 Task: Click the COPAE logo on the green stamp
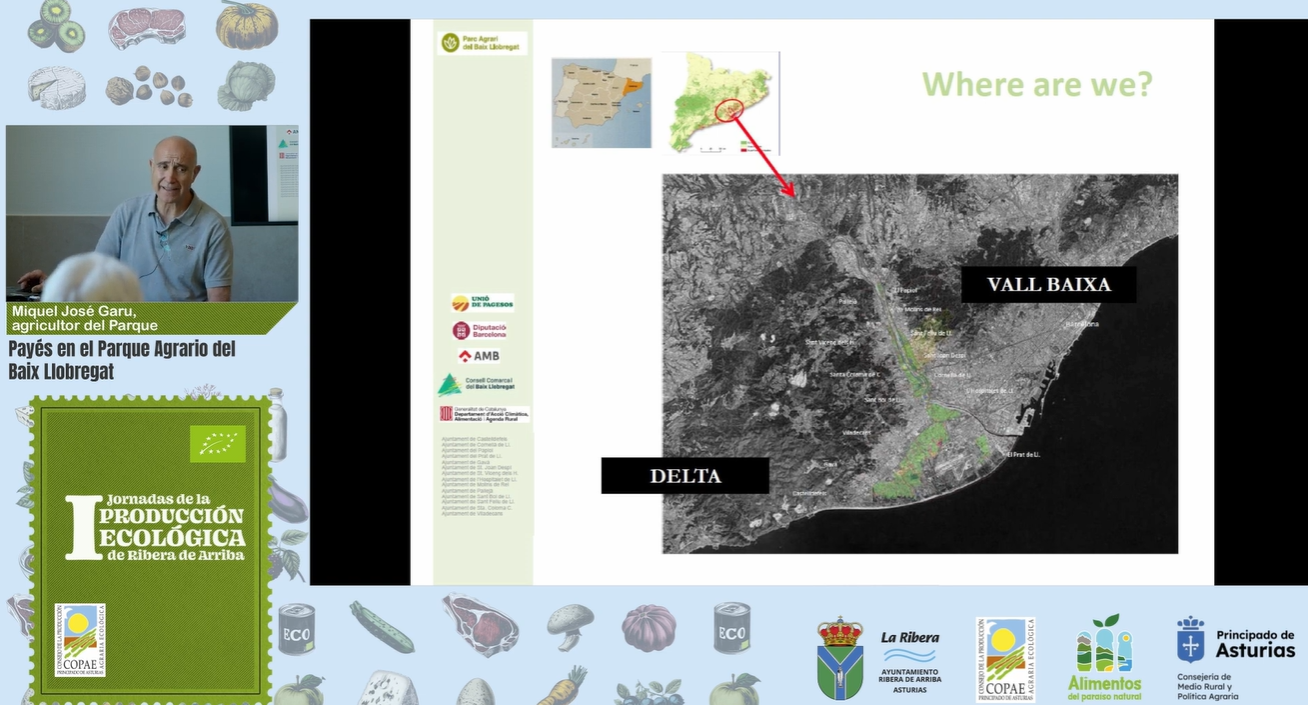(80, 640)
